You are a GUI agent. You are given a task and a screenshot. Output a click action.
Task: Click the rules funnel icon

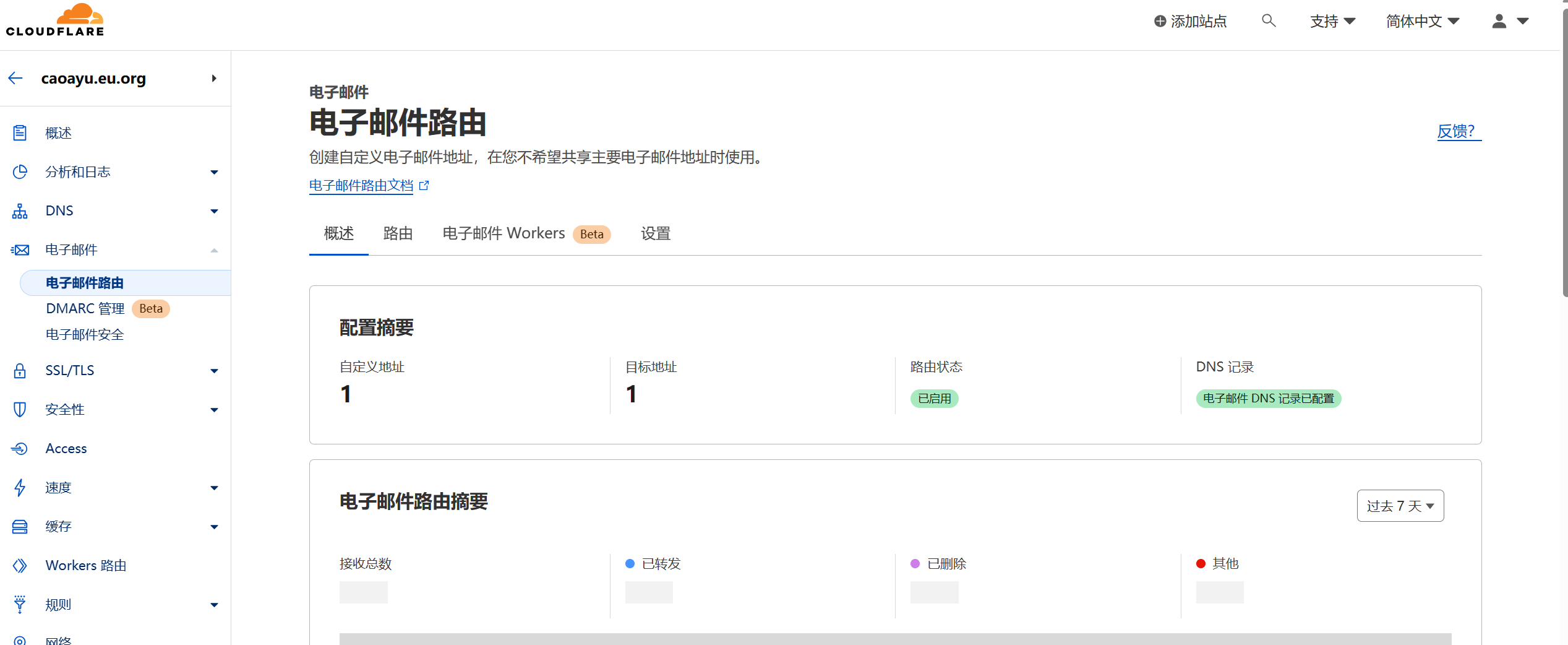click(20, 604)
